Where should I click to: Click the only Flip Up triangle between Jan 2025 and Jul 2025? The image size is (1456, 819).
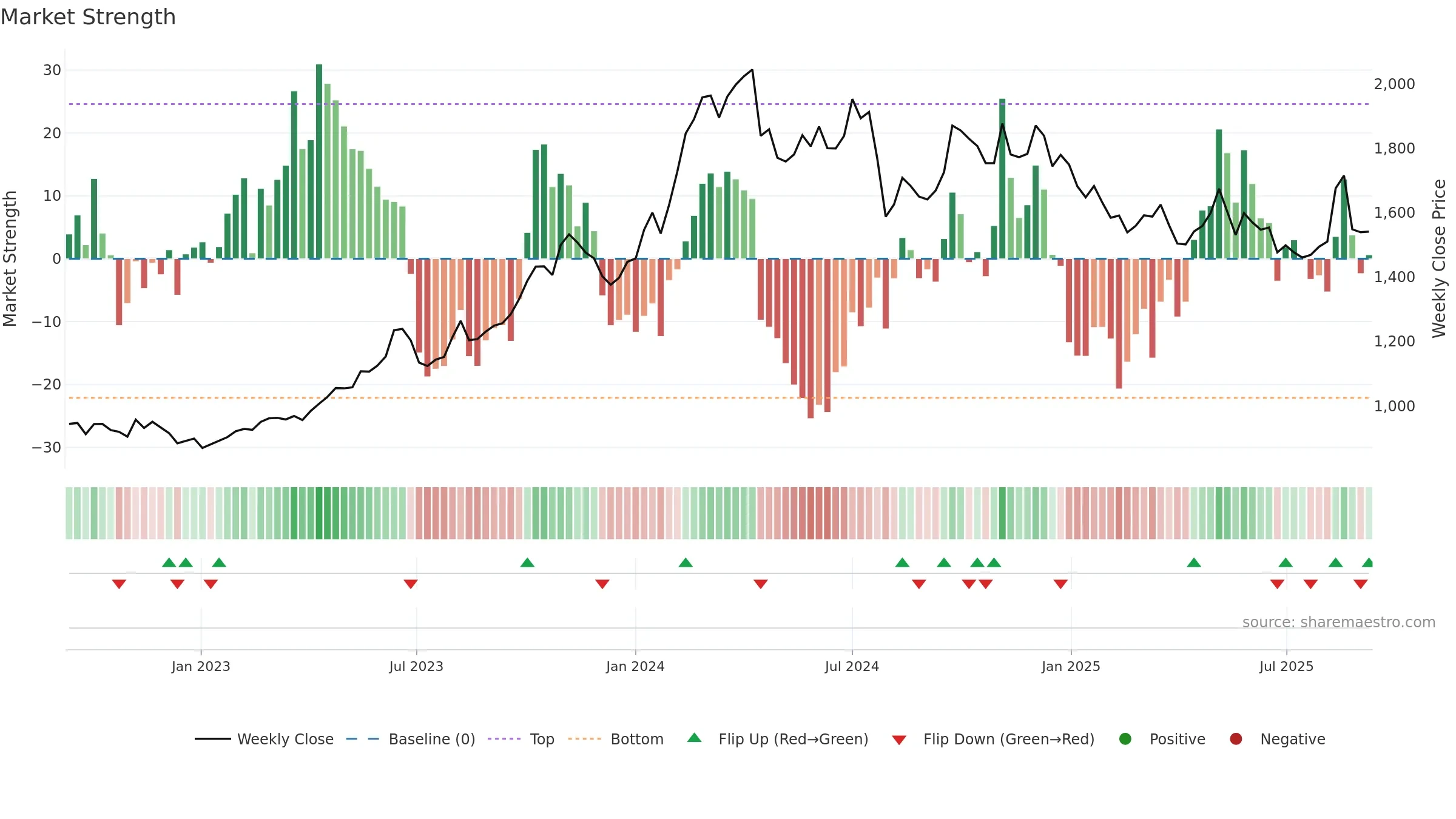click(x=1194, y=563)
